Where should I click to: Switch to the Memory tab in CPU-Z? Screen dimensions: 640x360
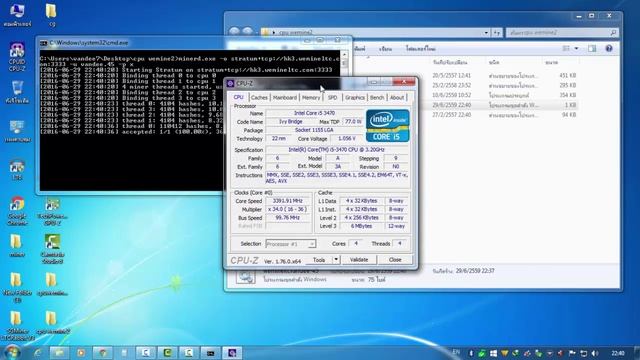311,98
